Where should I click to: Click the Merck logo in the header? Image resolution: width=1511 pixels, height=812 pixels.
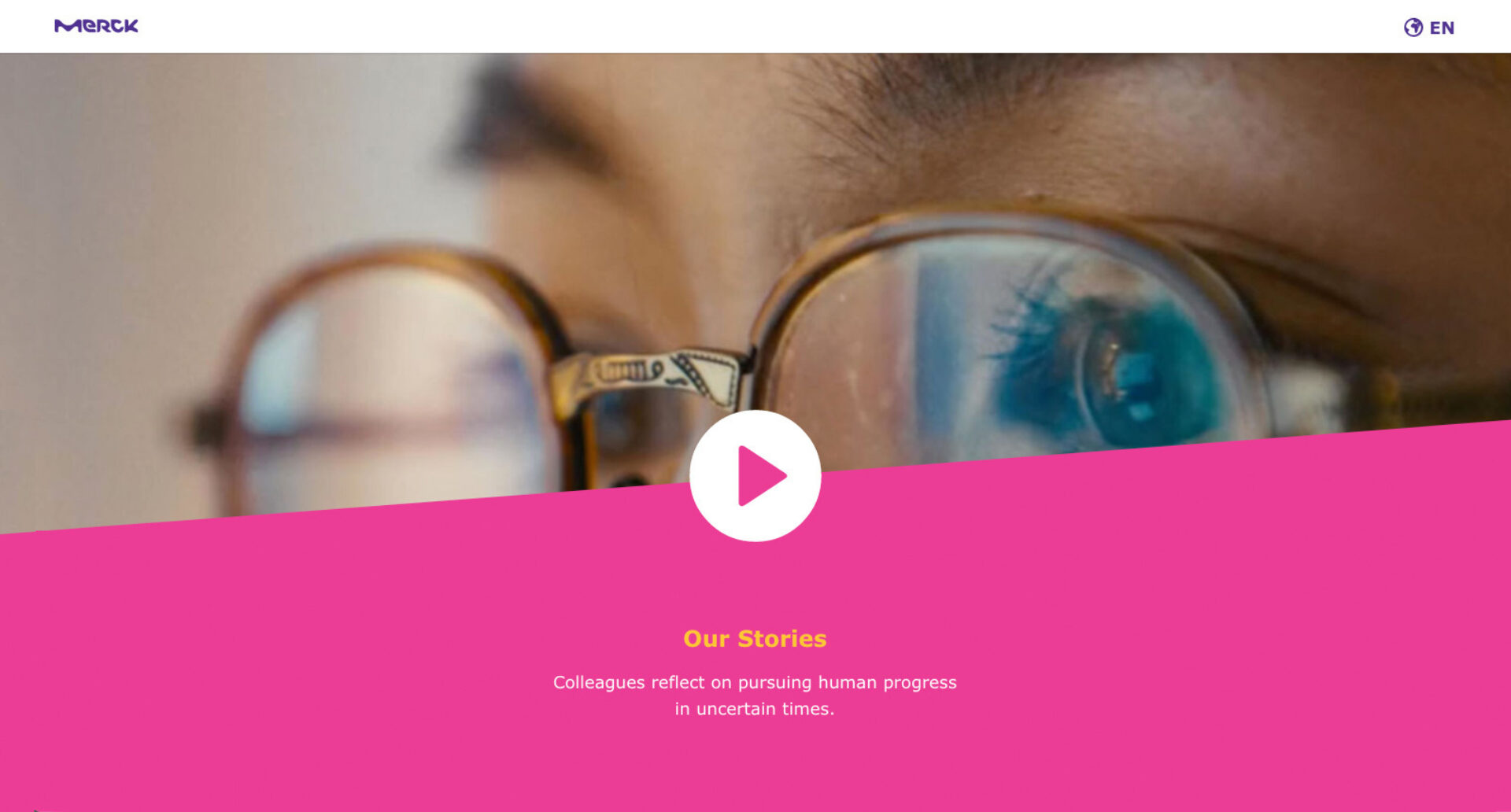(96, 26)
